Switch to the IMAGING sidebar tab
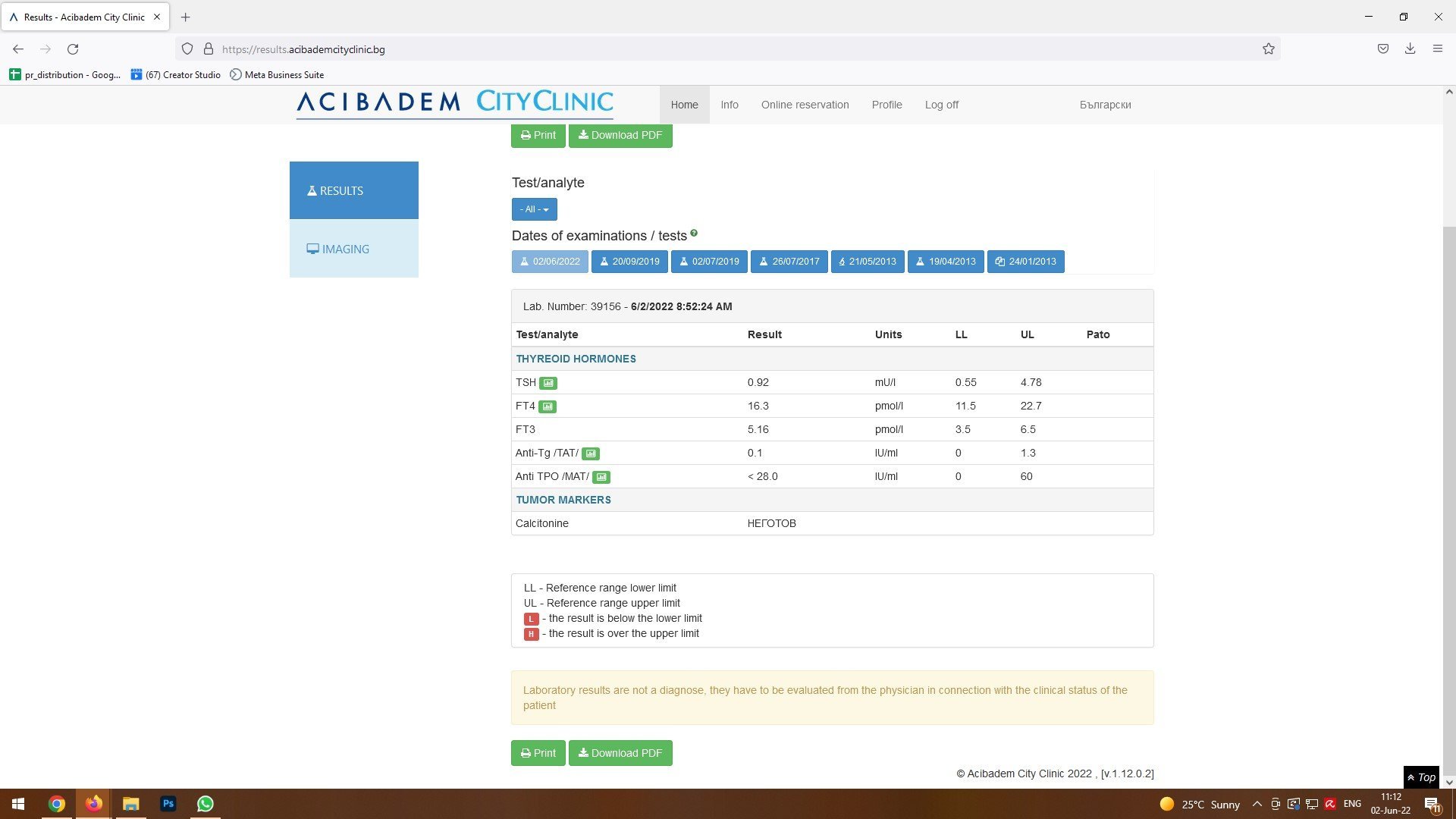This screenshot has height=819, width=1456. click(353, 249)
